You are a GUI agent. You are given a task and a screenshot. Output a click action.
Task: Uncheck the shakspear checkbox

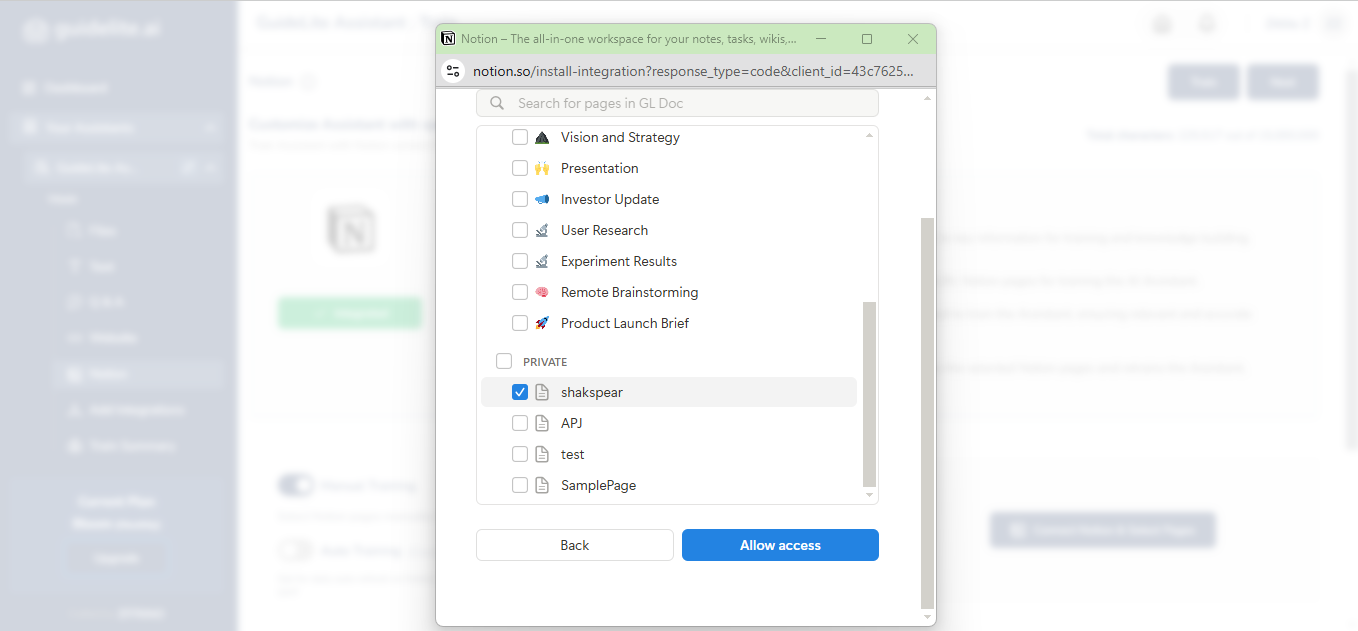click(x=520, y=392)
